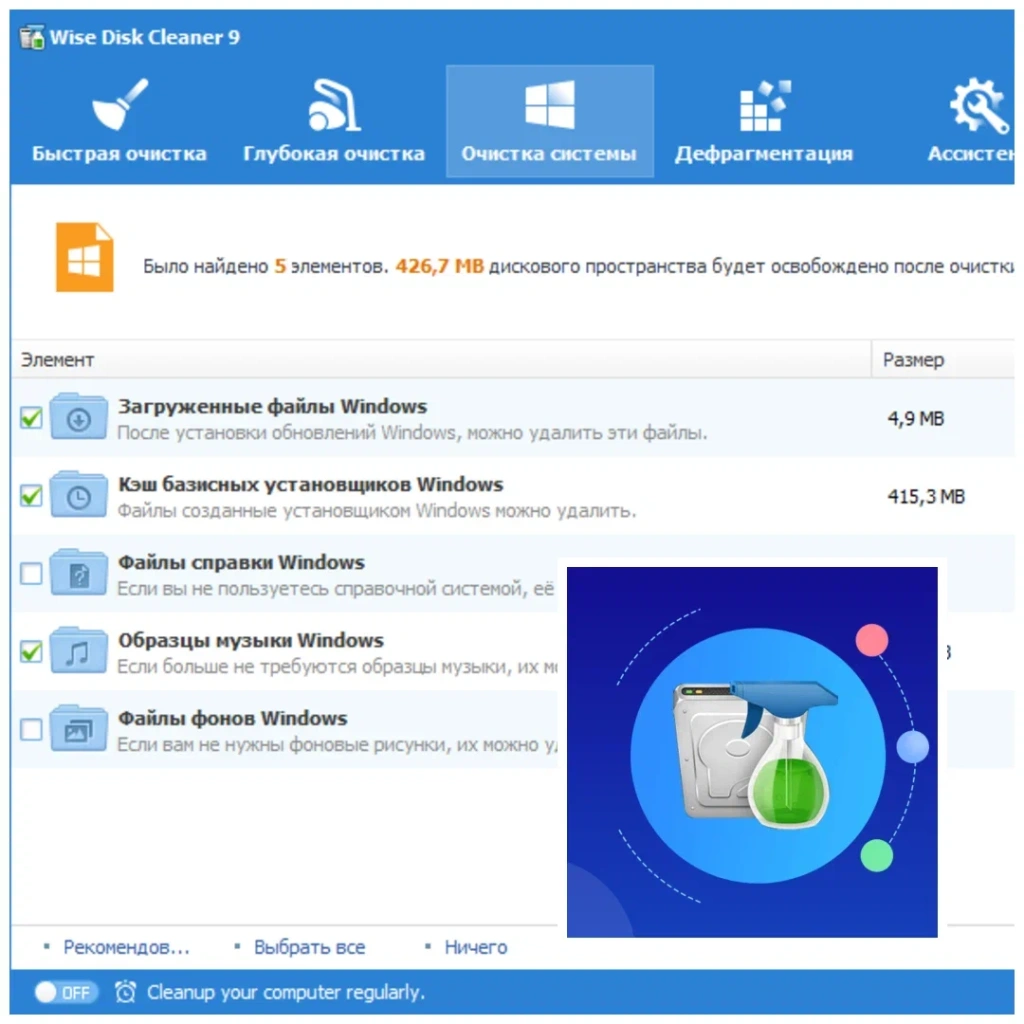The height and width of the screenshot is (1024, 1024).
Task: Click the 426,7 MB summary value
Action: coord(440,266)
